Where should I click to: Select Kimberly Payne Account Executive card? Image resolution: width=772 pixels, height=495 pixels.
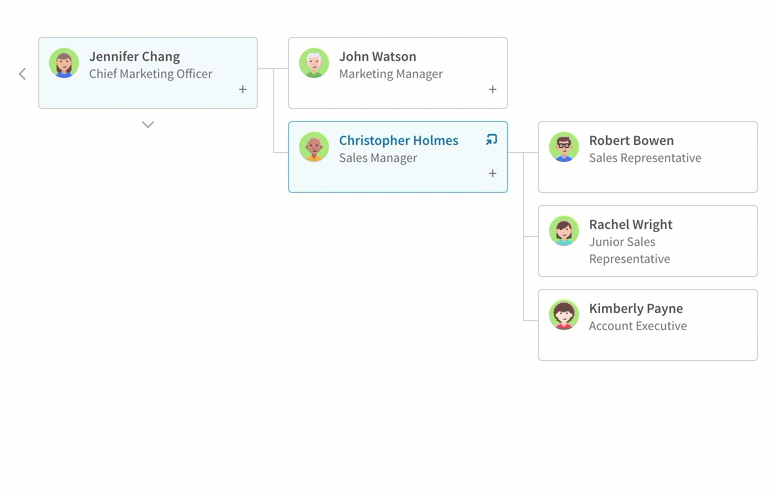click(648, 325)
